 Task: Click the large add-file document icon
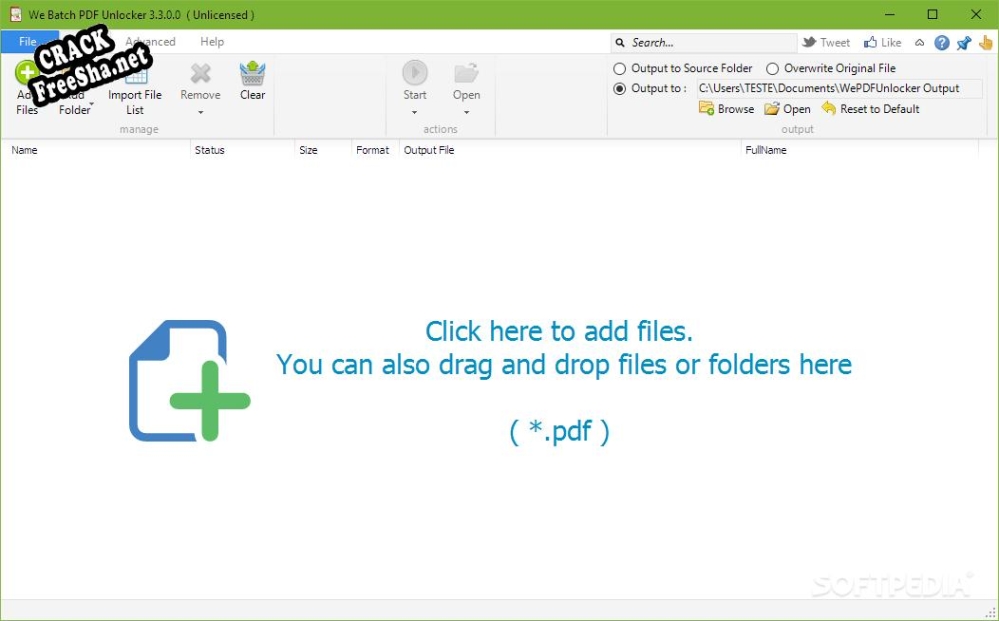click(x=189, y=381)
